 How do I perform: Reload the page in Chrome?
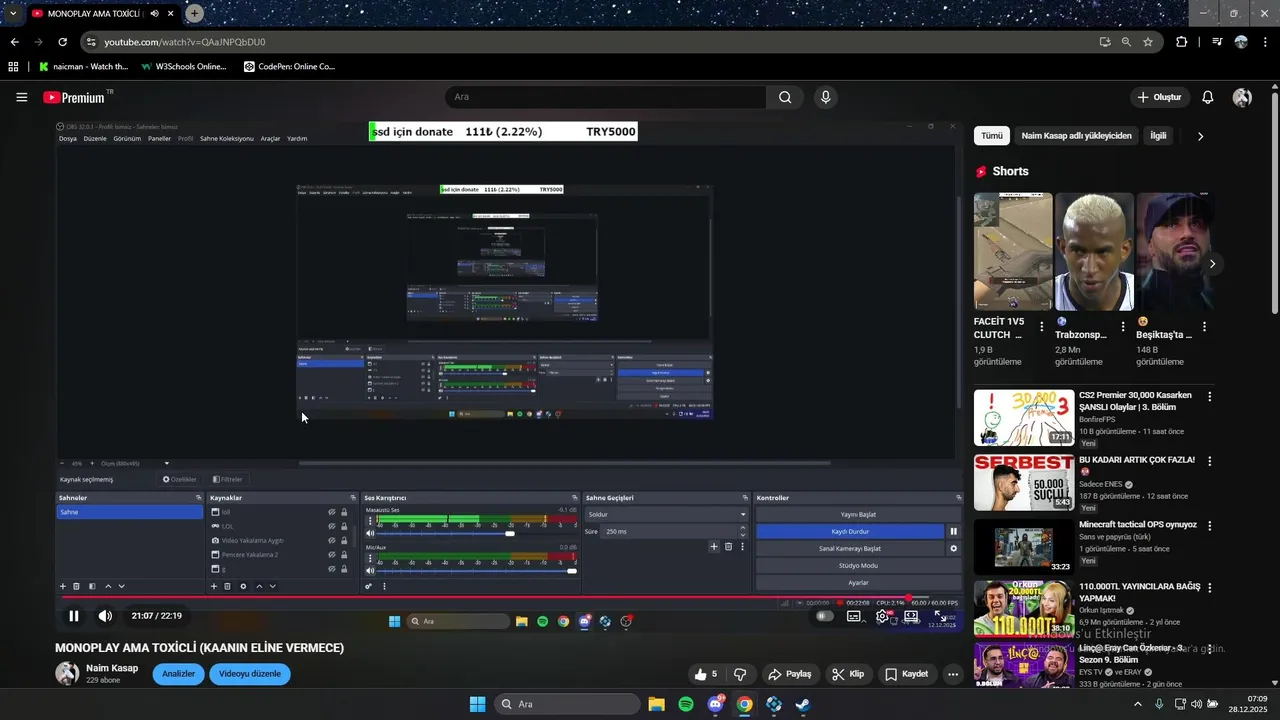[x=62, y=42]
